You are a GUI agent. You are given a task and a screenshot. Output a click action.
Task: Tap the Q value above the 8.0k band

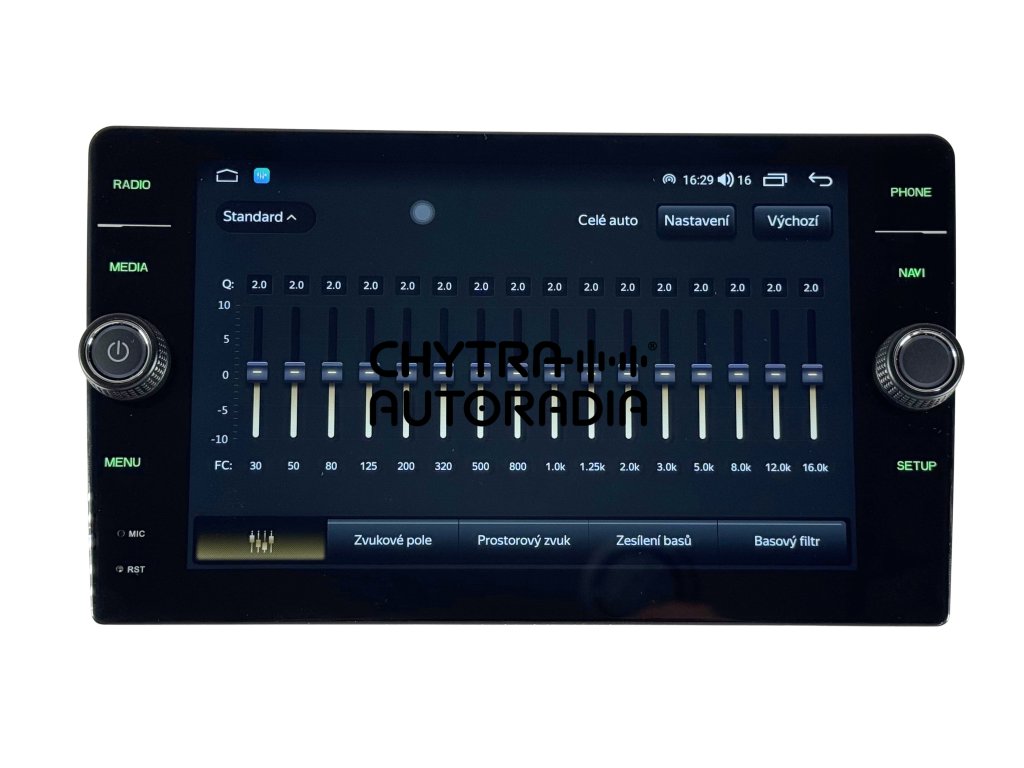pos(737,287)
